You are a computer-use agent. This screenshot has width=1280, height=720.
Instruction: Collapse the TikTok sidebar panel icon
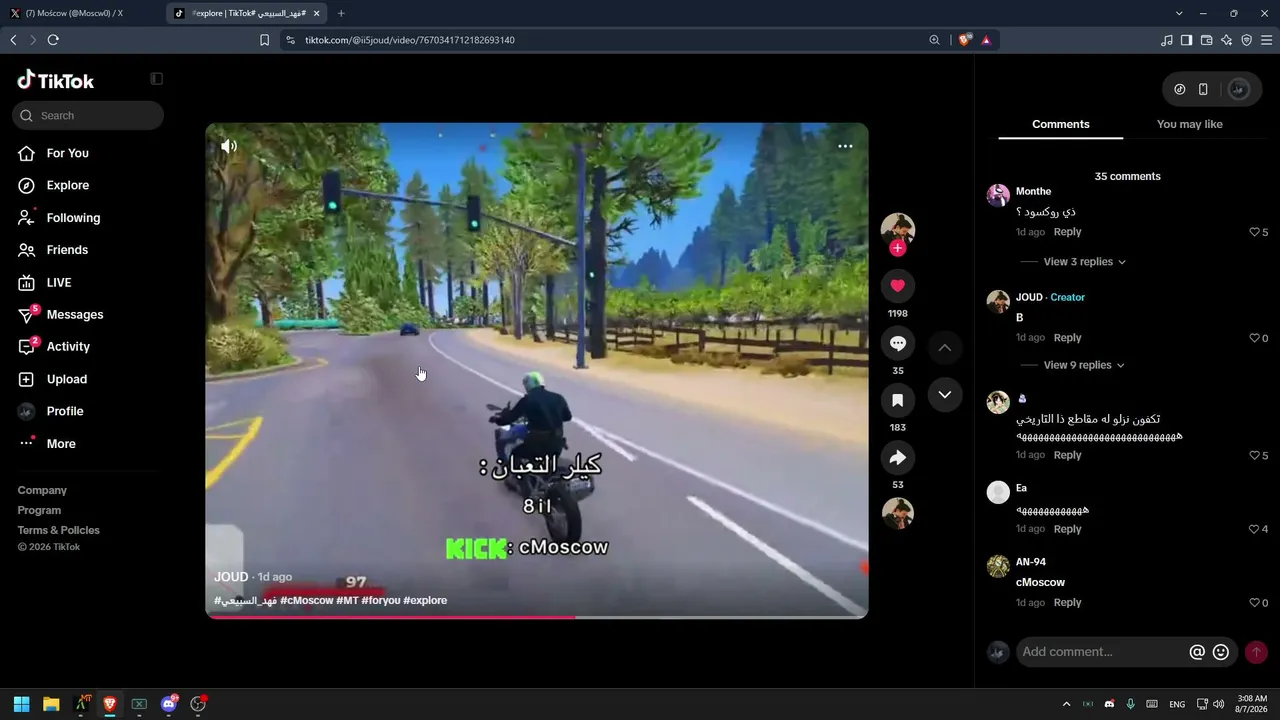tap(156, 79)
